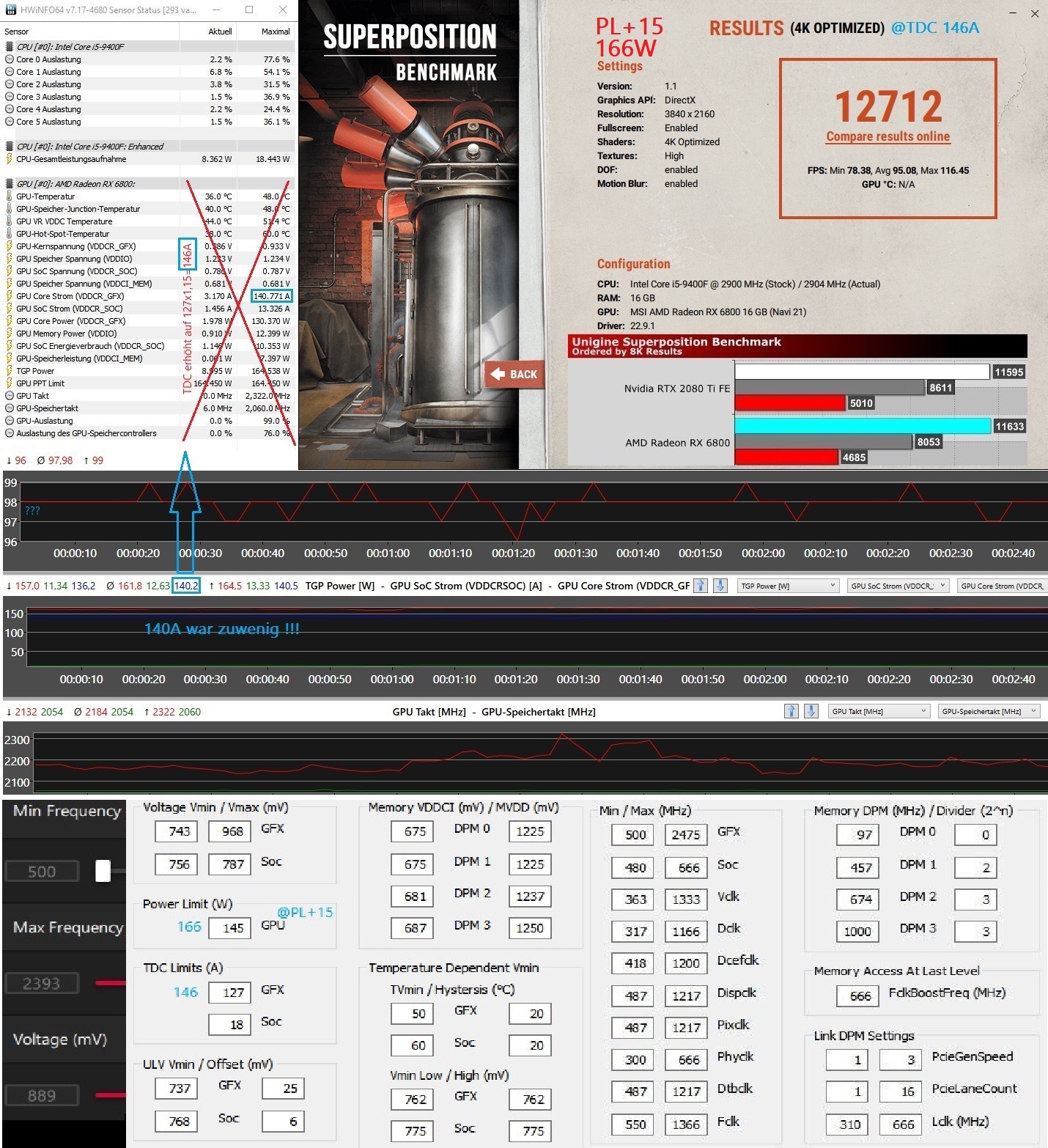Click the Core 0 Auslastung sensor icon

point(10,59)
